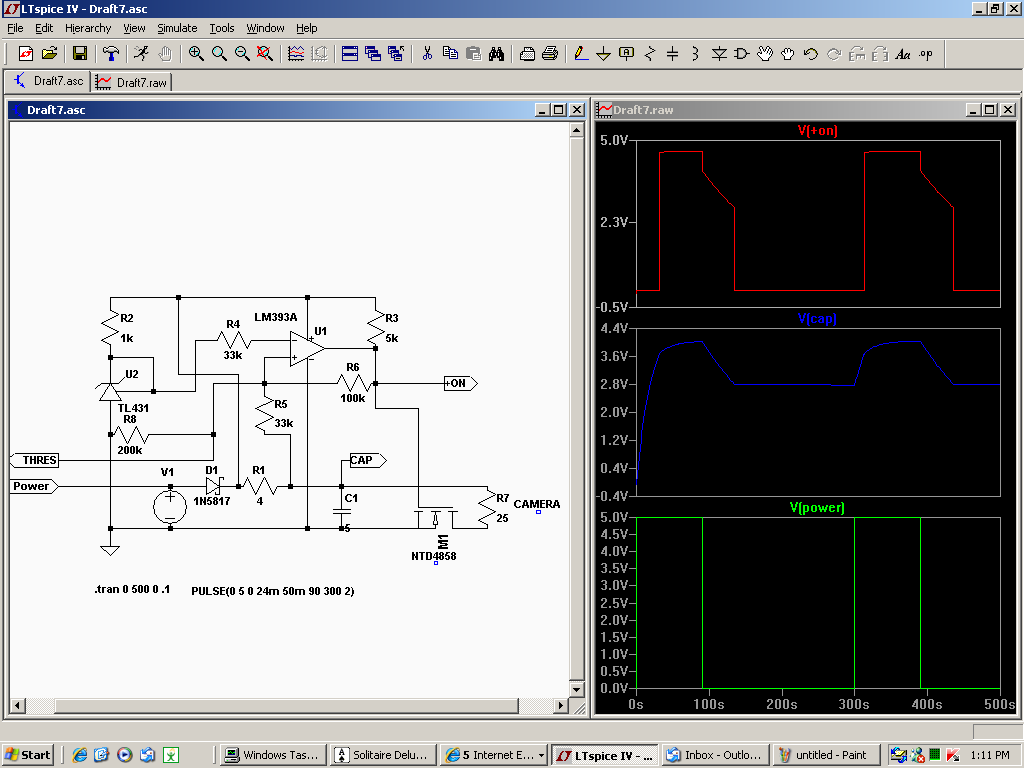The width and height of the screenshot is (1024, 768).
Task: Click the NTD4858 MOSFET label
Action: (434, 556)
